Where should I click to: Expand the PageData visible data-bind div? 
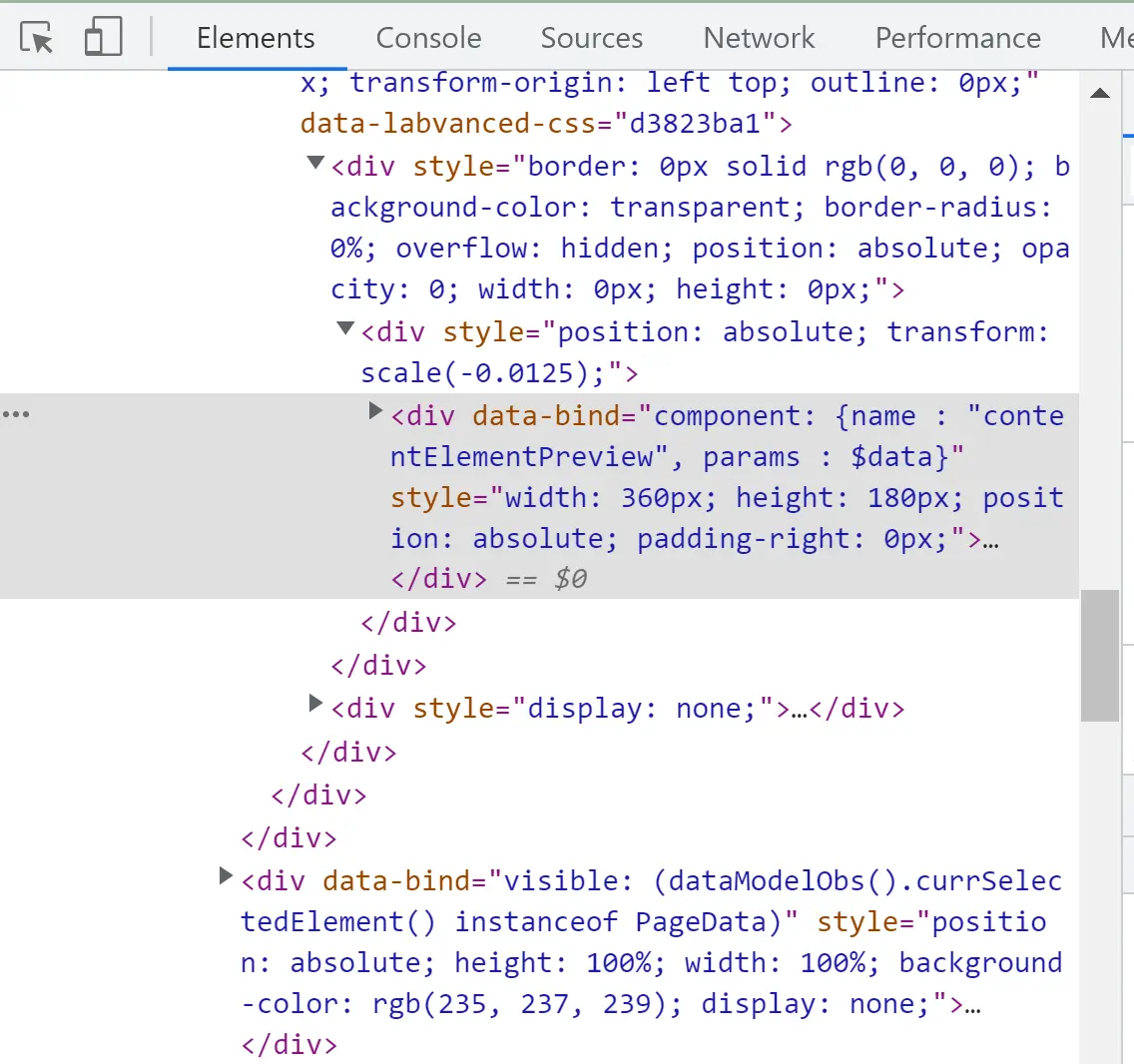pos(226,876)
